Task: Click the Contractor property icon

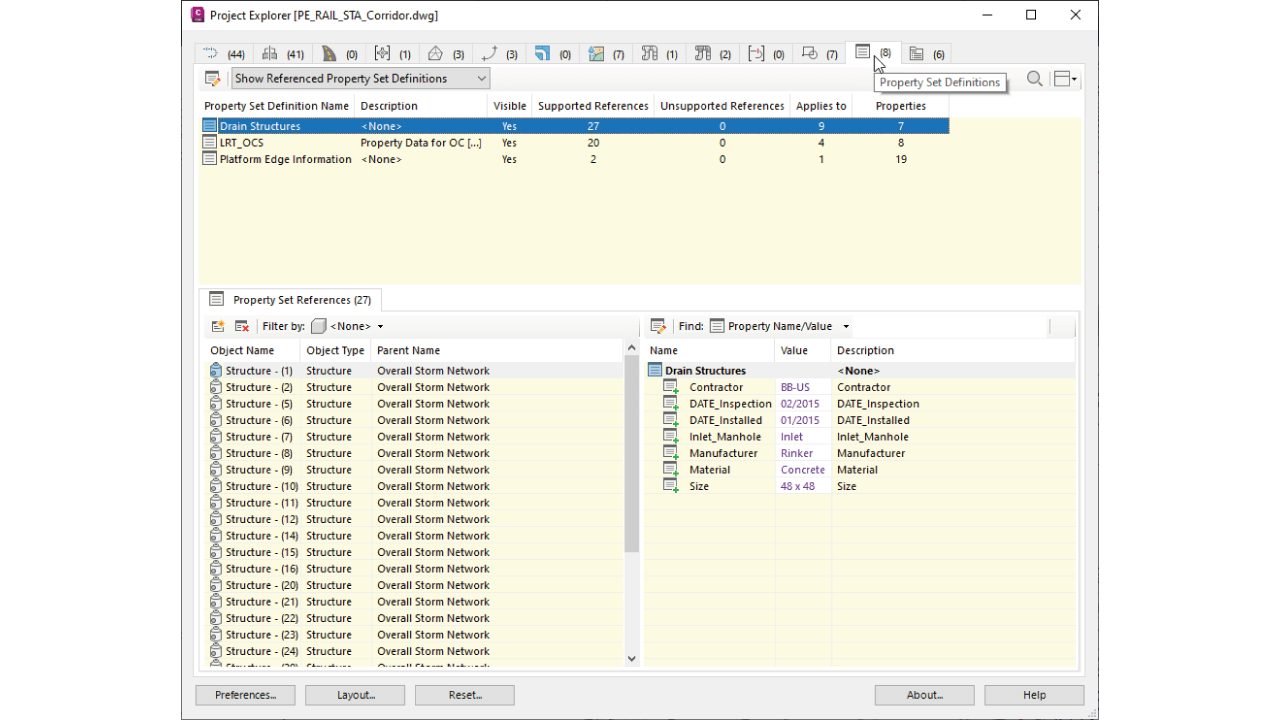Action: point(671,387)
